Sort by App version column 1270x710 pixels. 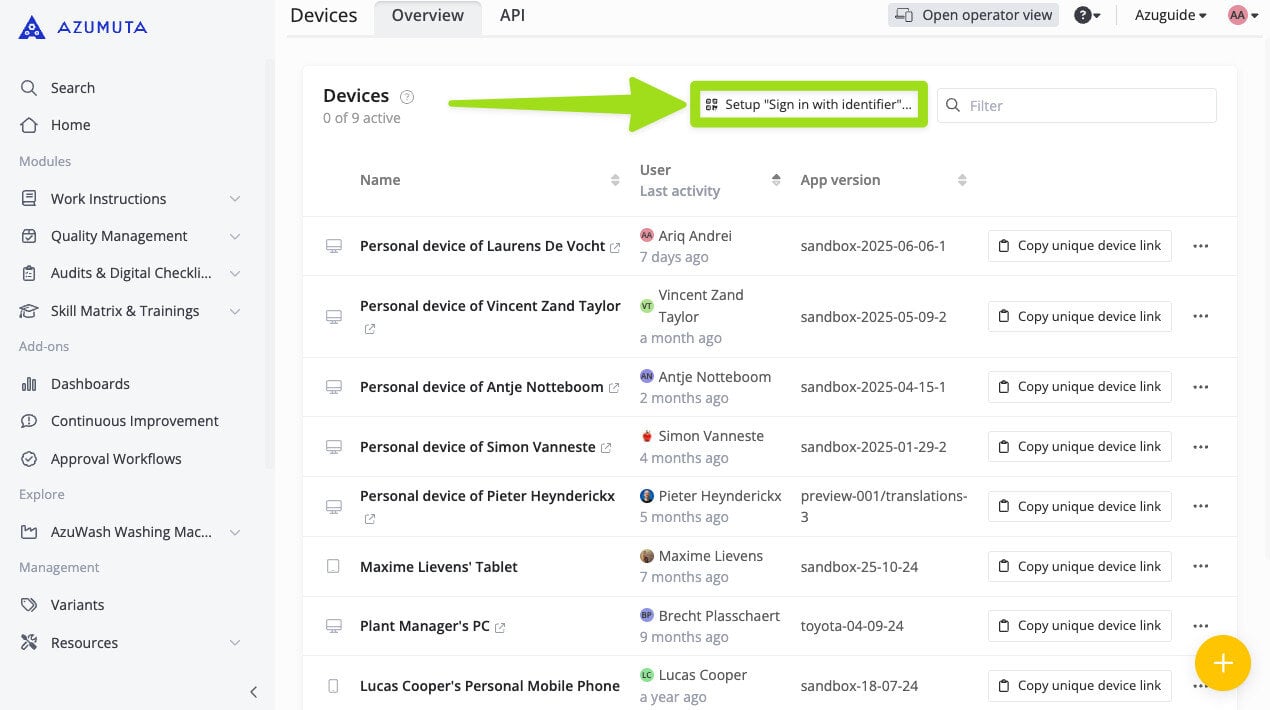(962, 180)
